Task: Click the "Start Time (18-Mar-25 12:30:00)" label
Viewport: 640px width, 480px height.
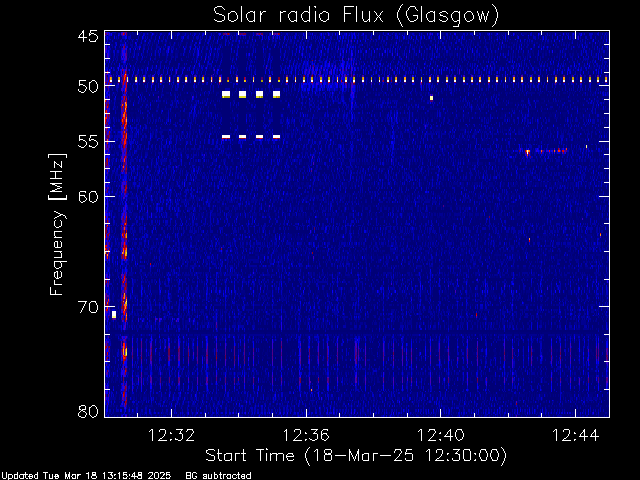Action: (x=356, y=456)
